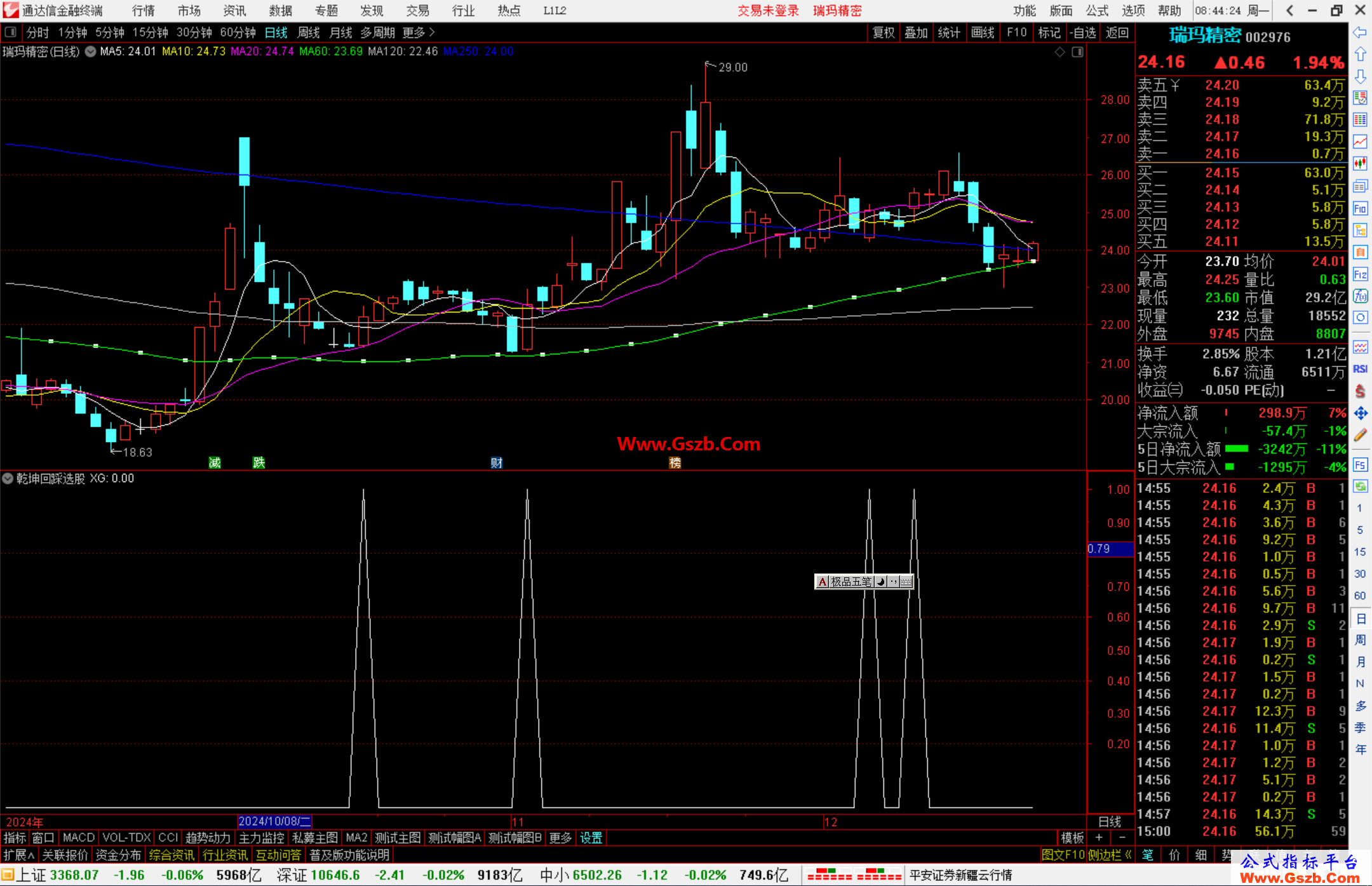The image size is (1372, 886).
Task: Click the 0.79 value marker on indicator axis
Action: 1110,549
